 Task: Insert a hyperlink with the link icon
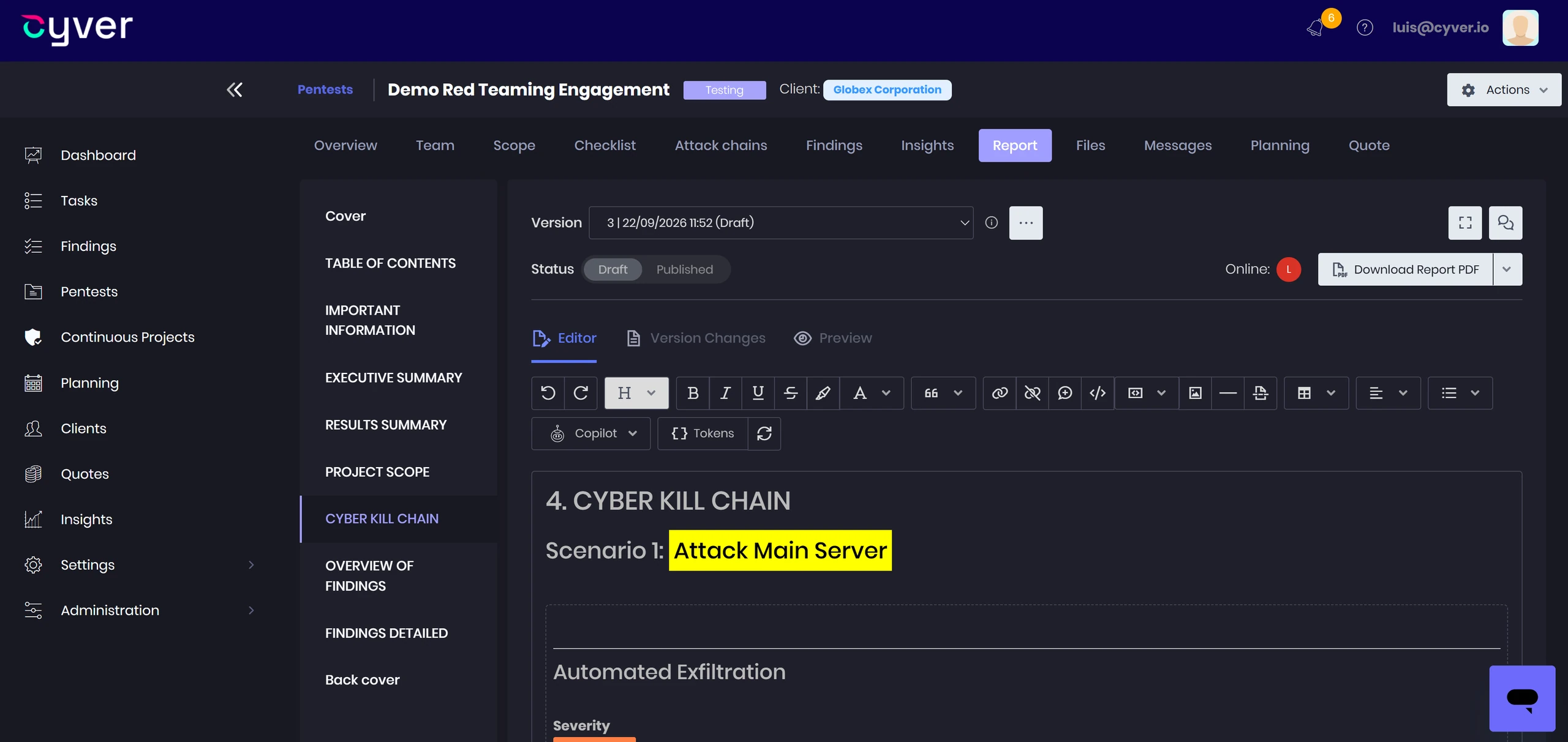click(x=1000, y=393)
